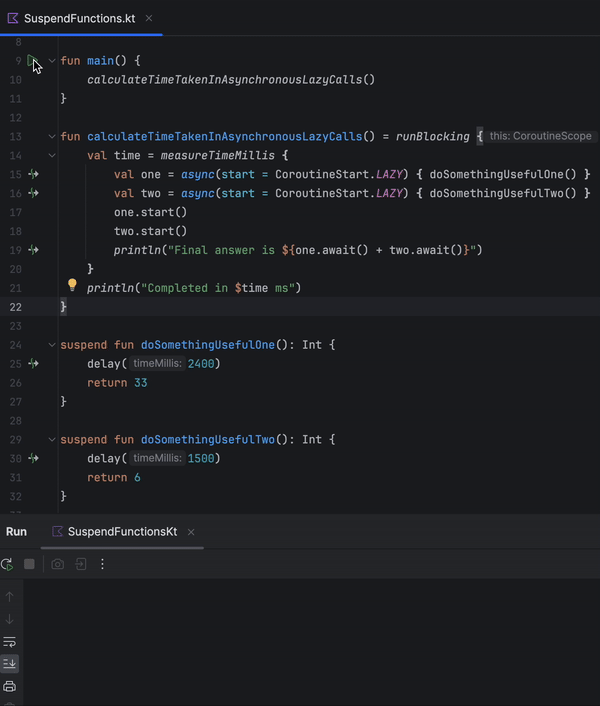Click the exit arrow icon in Run toolbar

81,564
